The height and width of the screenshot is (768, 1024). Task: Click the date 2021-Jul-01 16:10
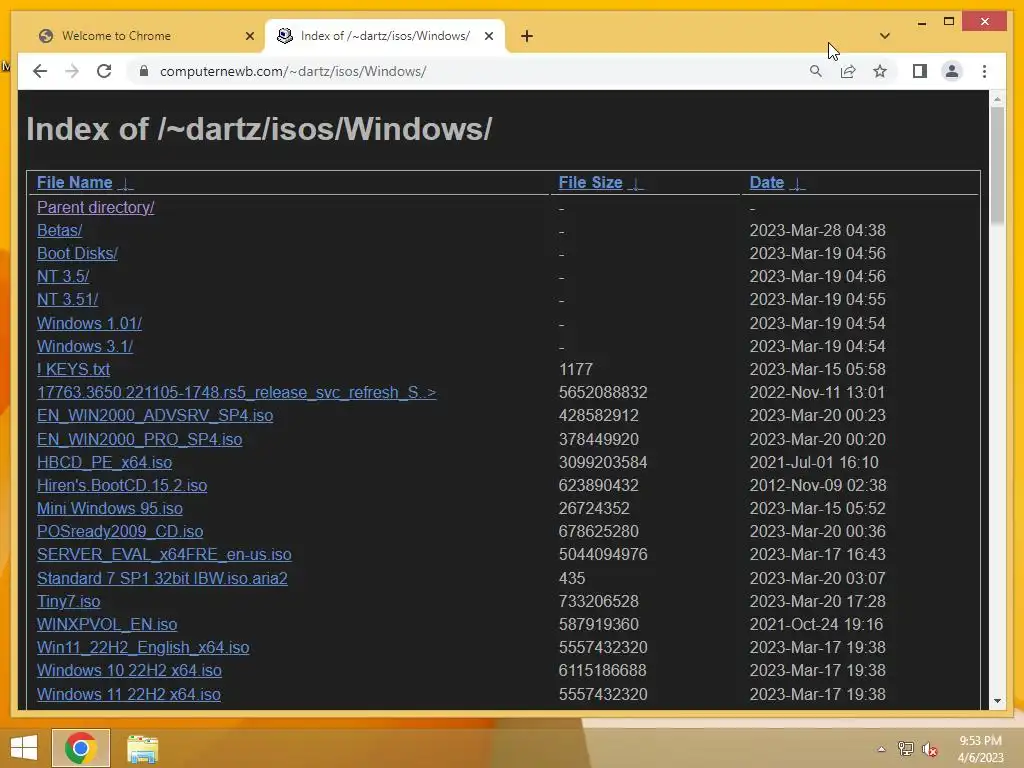click(814, 462)
